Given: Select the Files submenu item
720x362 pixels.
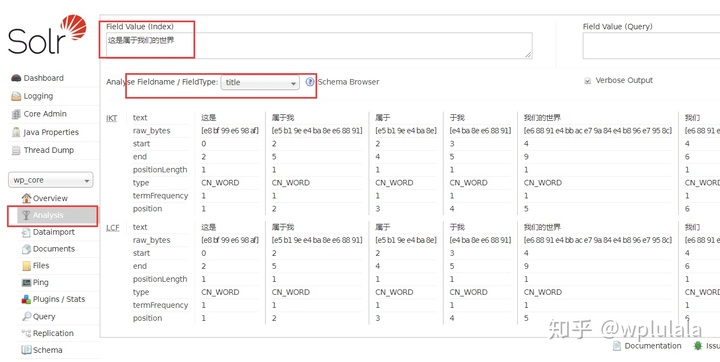Looking at the screenshot, I should point(41,266).
